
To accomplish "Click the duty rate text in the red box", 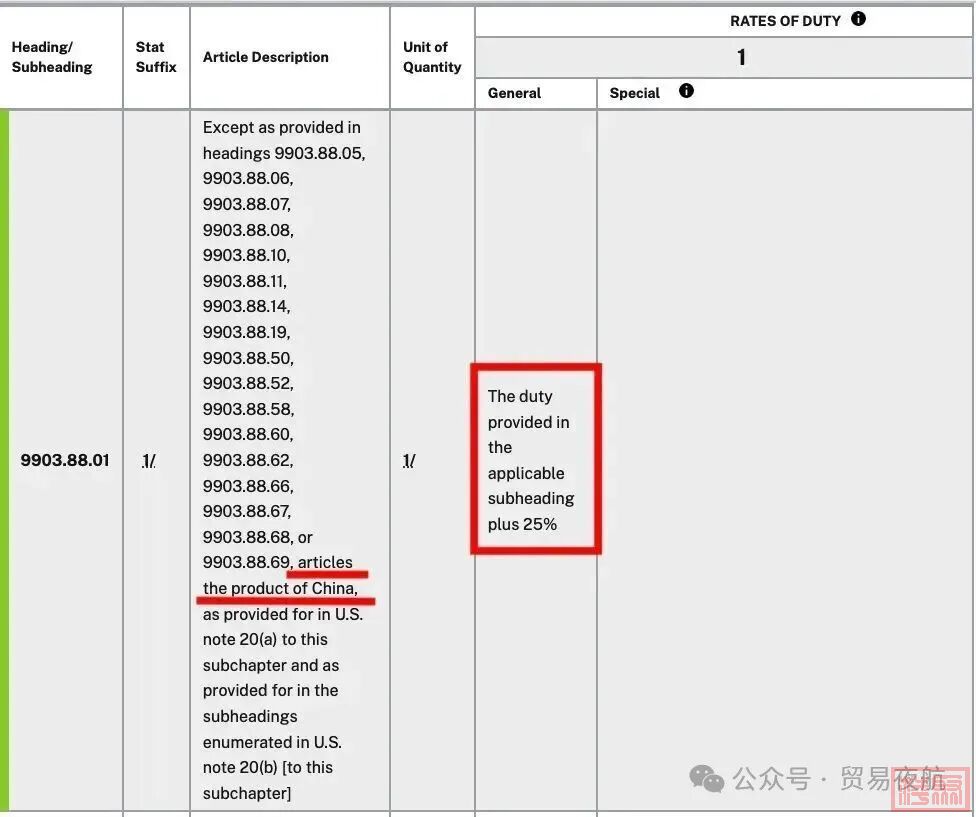I will point(530,460).
